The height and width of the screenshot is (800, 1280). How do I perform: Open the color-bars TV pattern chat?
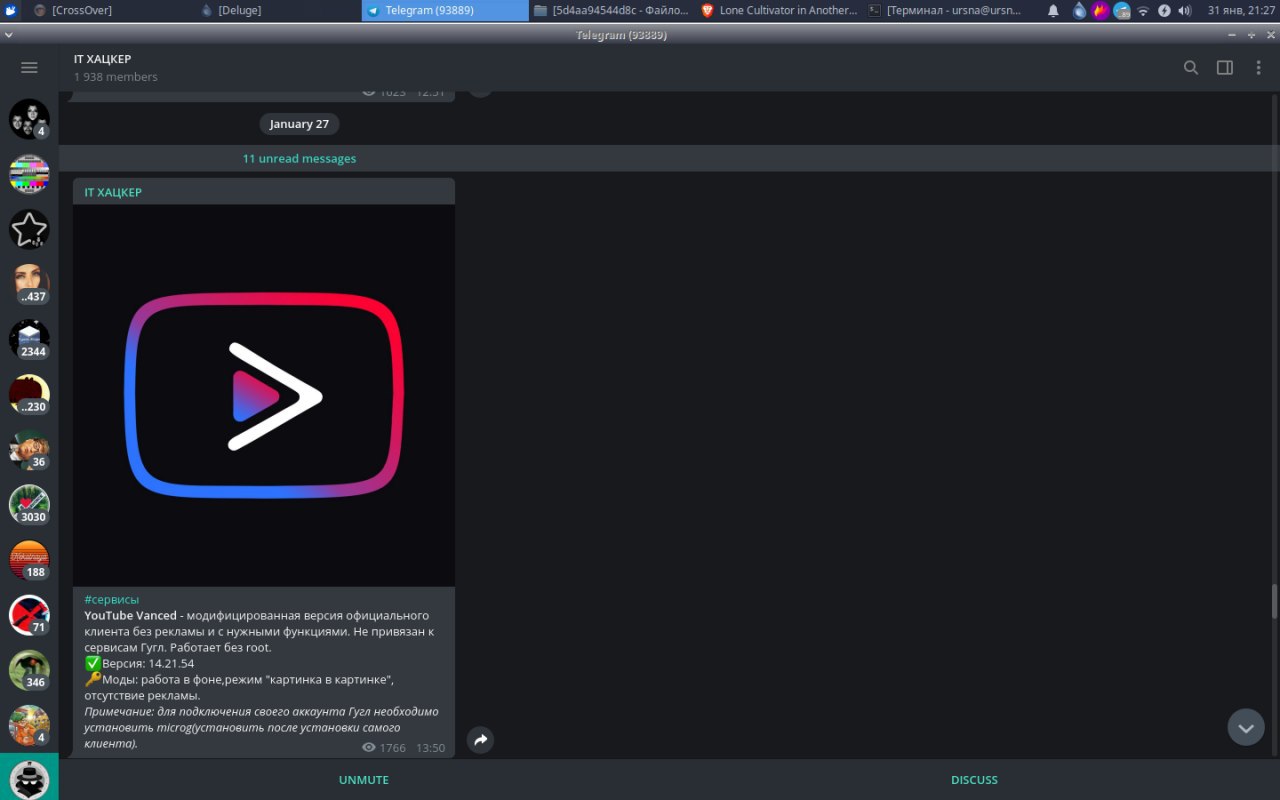(x=29, y=175)
